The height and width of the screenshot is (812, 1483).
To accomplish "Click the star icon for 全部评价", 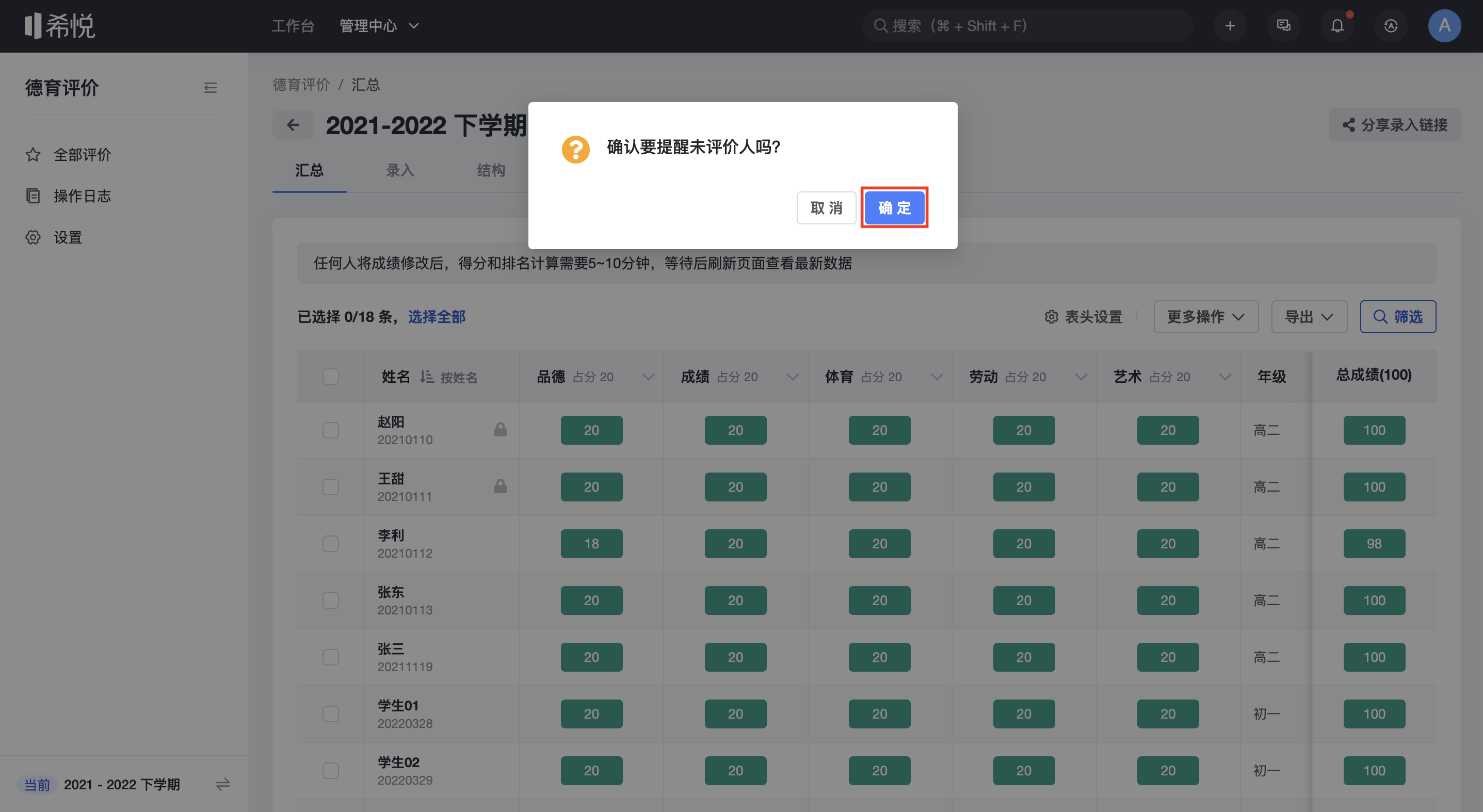I will click(33, 155).
